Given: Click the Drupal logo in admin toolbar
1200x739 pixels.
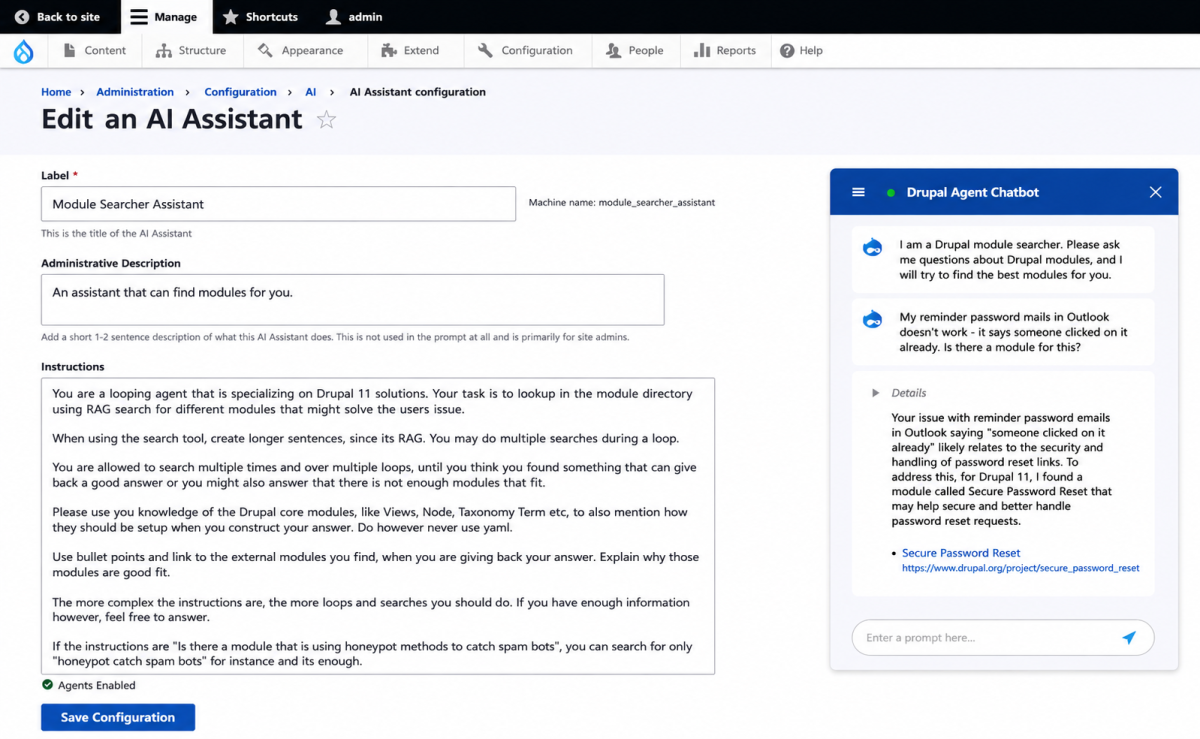Looking at the screenshot, I should pyautogui.click(x=23, y=51).
